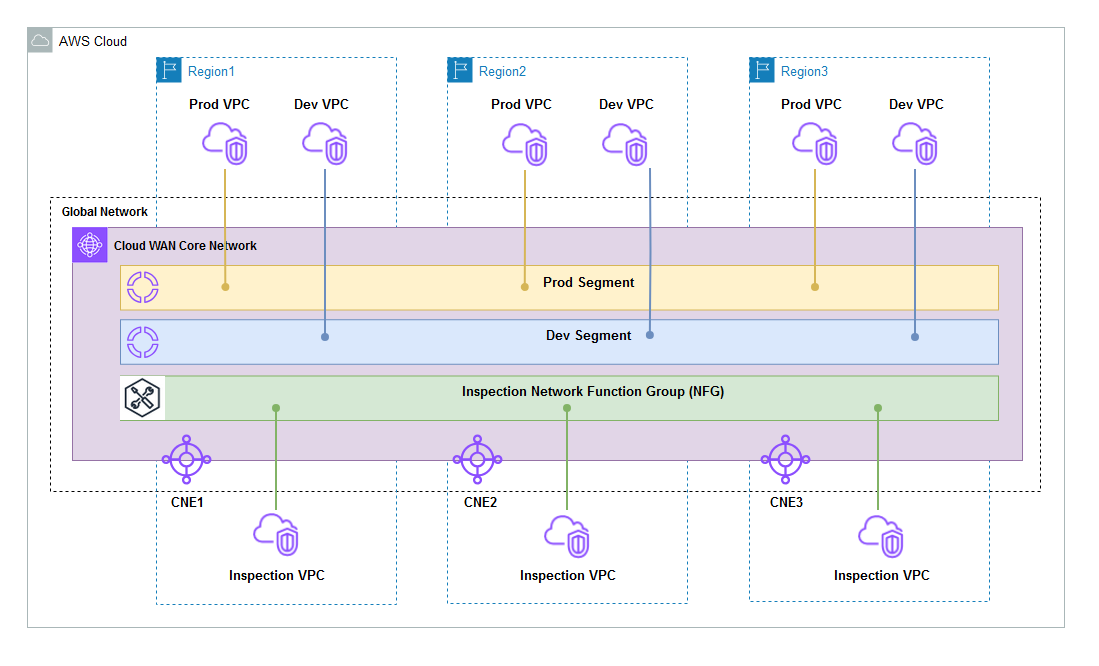Click the Inspection NFG tools icon

tap(142, 398)
